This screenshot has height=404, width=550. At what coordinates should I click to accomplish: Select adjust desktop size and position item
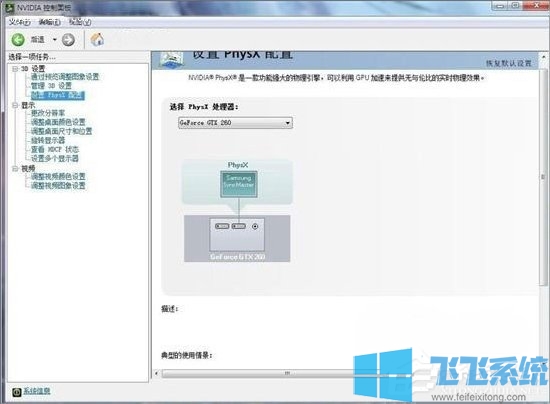click(x=62, y=131)
